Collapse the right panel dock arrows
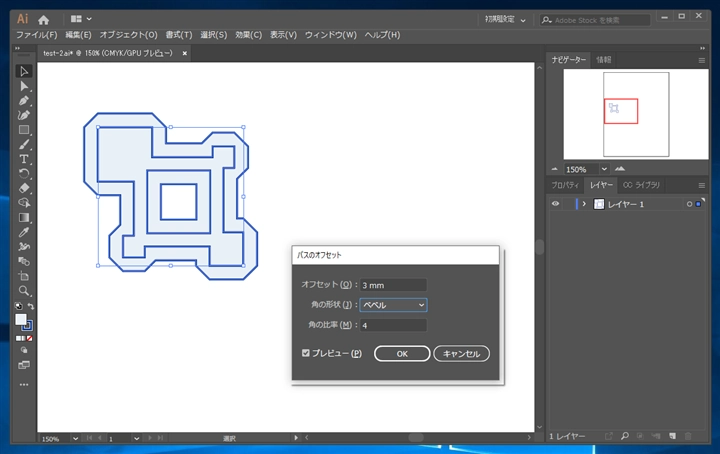Screen dimensions: 720x454 pos(702,48)
